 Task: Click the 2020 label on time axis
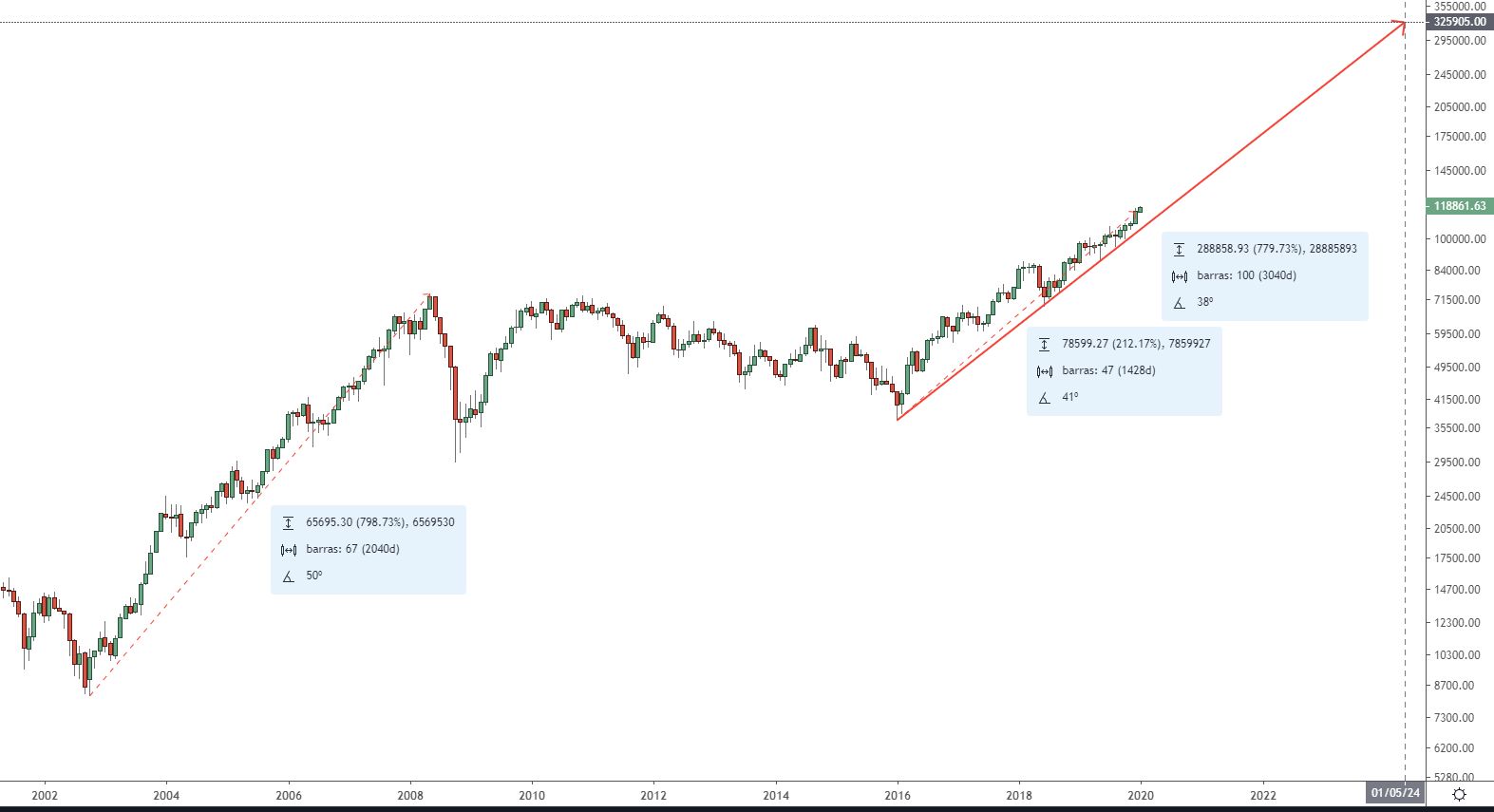(x=1141, y=795)
